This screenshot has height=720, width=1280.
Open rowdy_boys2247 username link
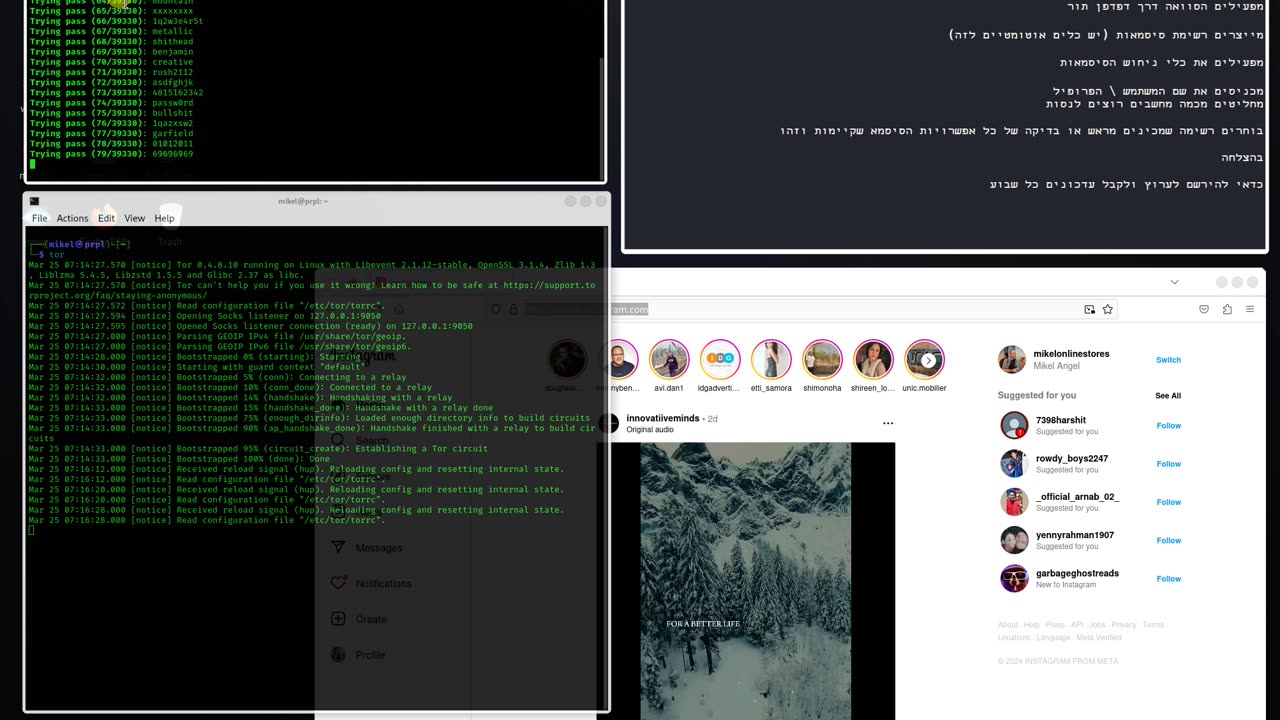click(1072, 458)
